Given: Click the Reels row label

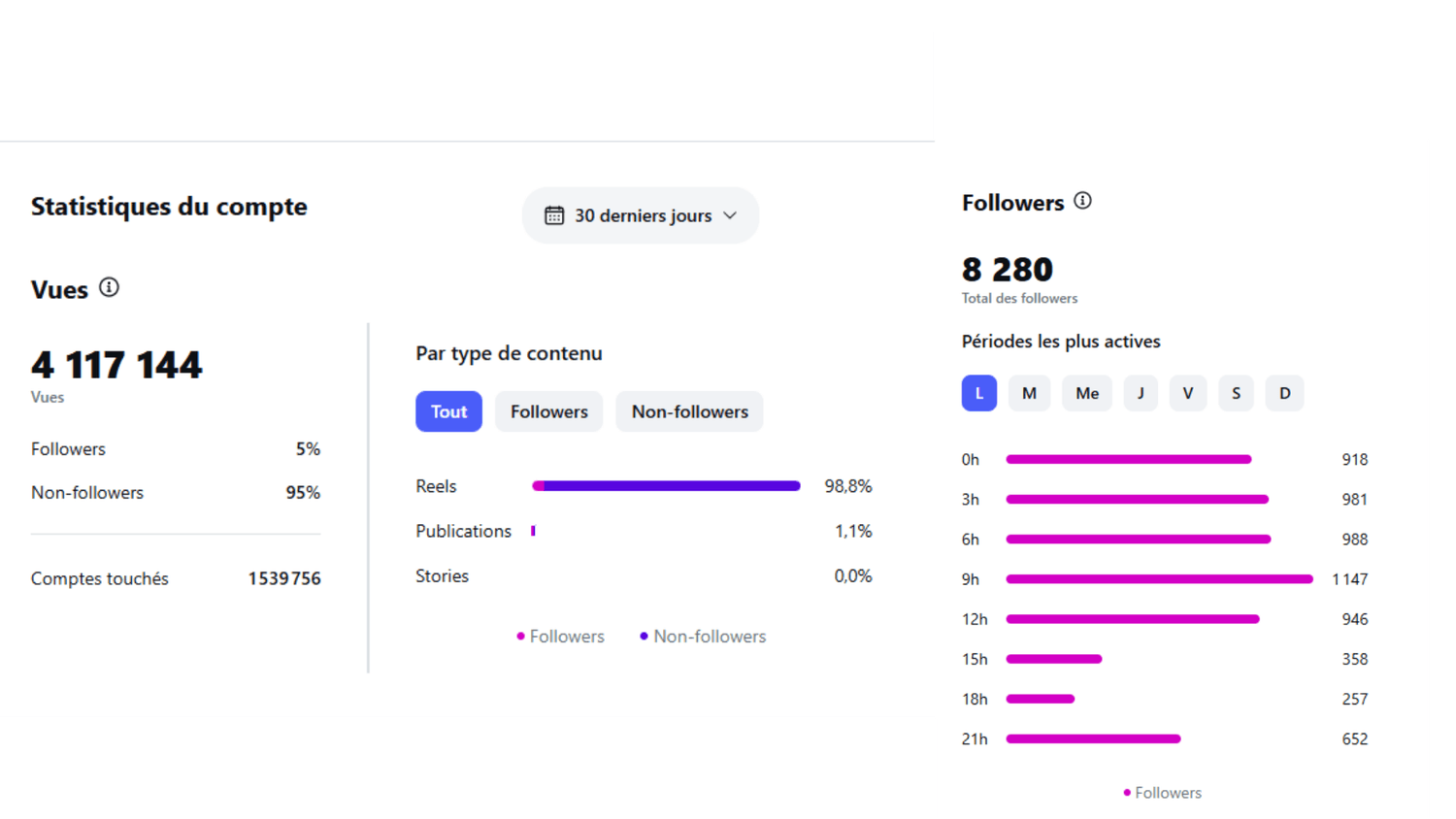Looking at the screenshot, I should tap(436, 486).
